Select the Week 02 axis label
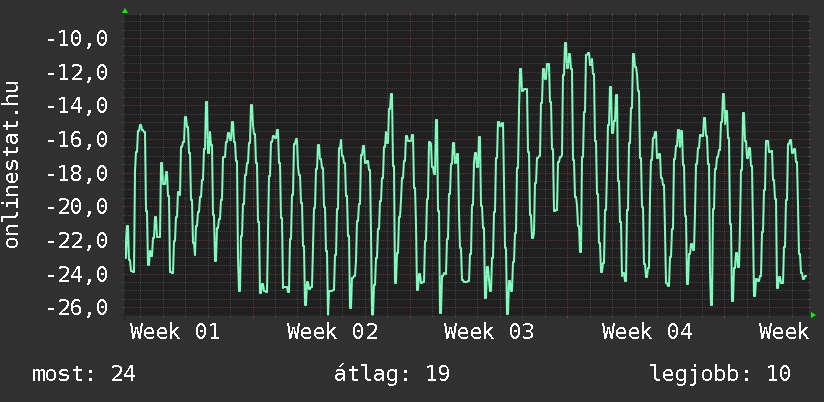 [x=332, y=331]
